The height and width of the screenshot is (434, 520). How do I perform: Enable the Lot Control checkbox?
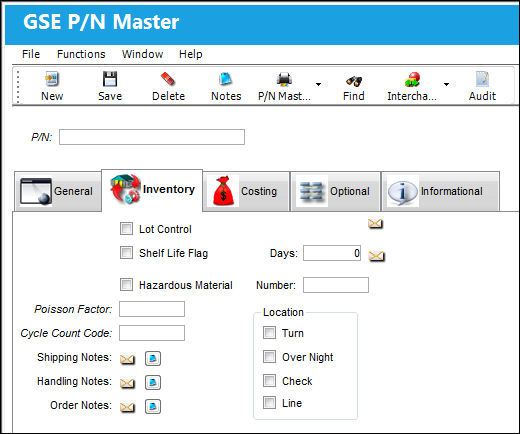(x=126, y=229)
